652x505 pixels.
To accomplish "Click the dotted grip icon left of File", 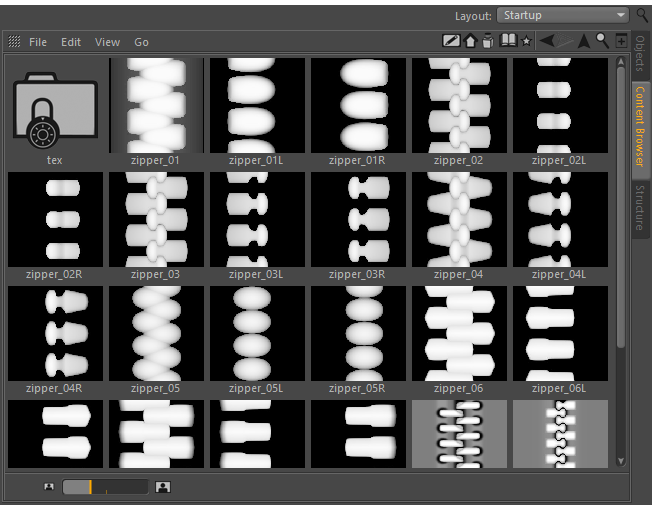I will tap(14, 41).
